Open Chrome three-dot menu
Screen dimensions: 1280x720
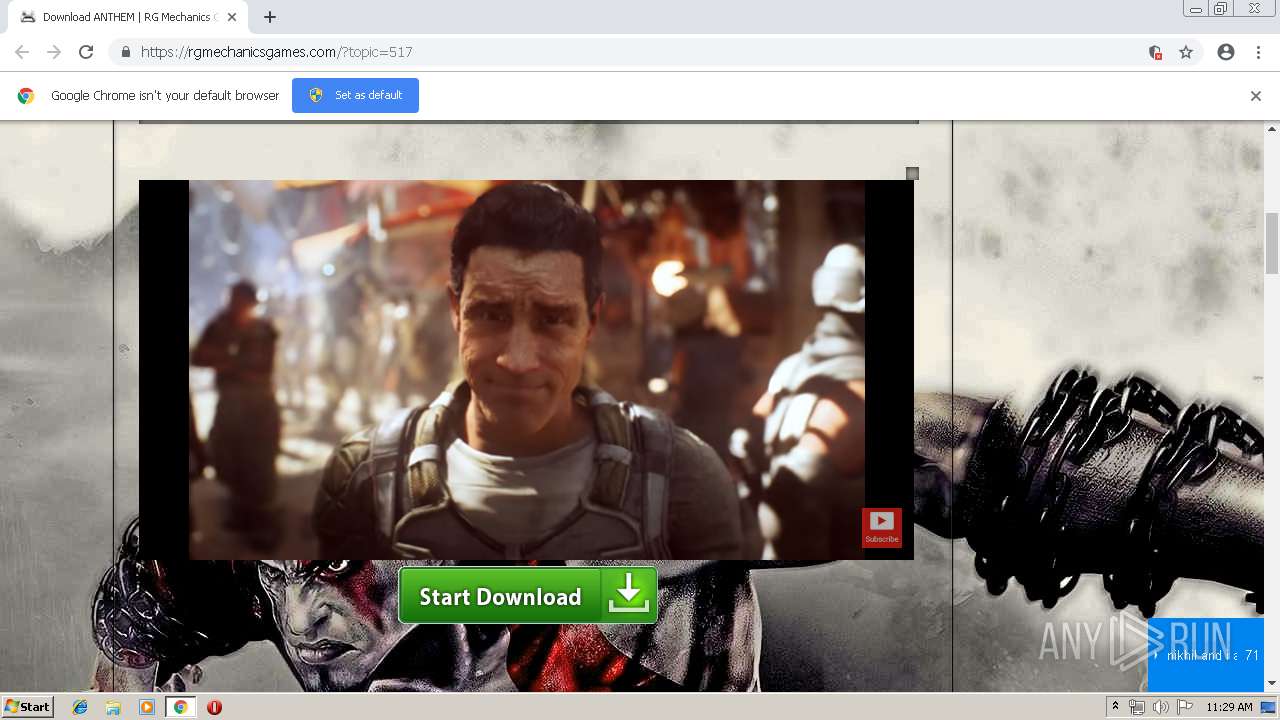(1258, 52)
